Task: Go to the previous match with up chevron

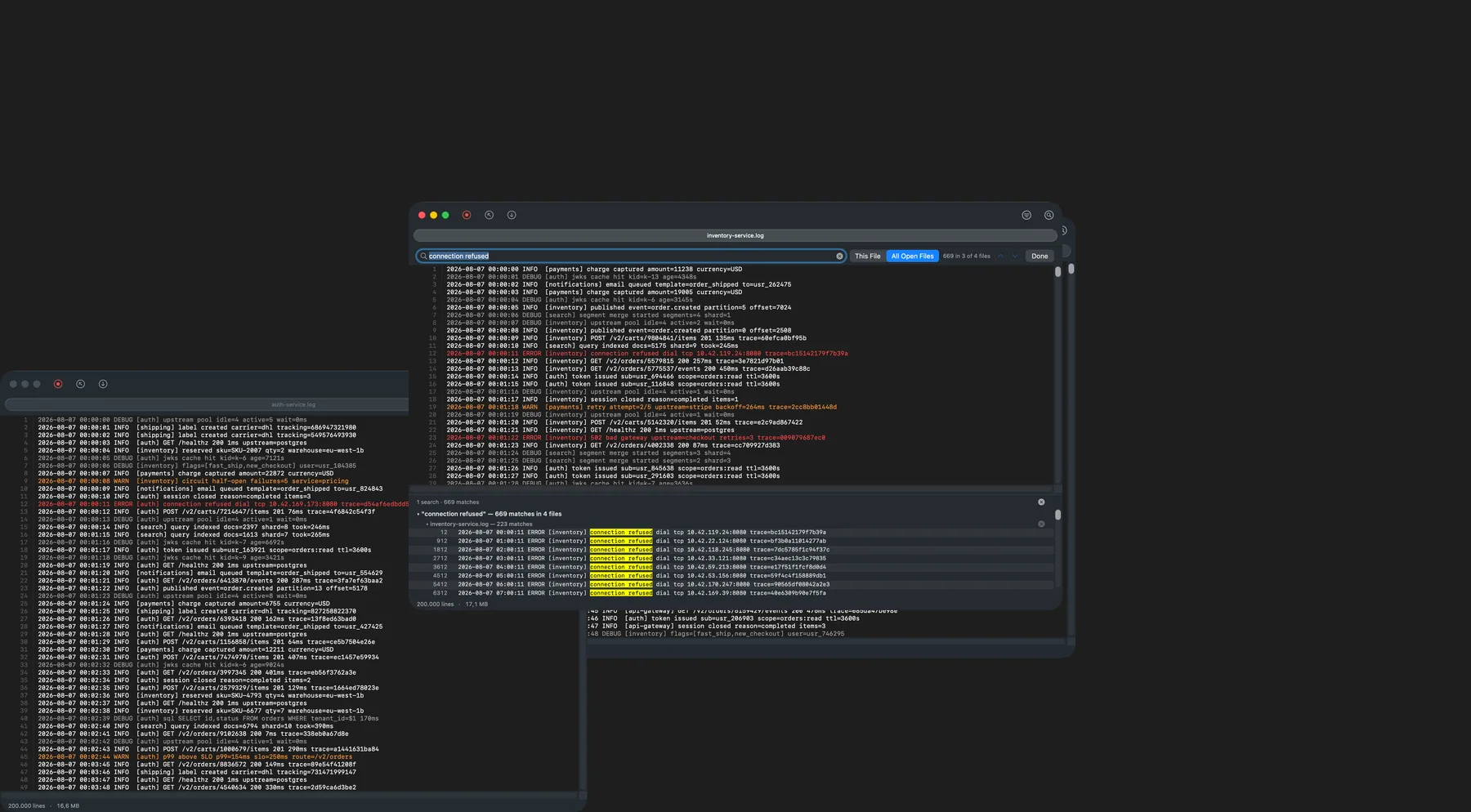Action: 1000,256
